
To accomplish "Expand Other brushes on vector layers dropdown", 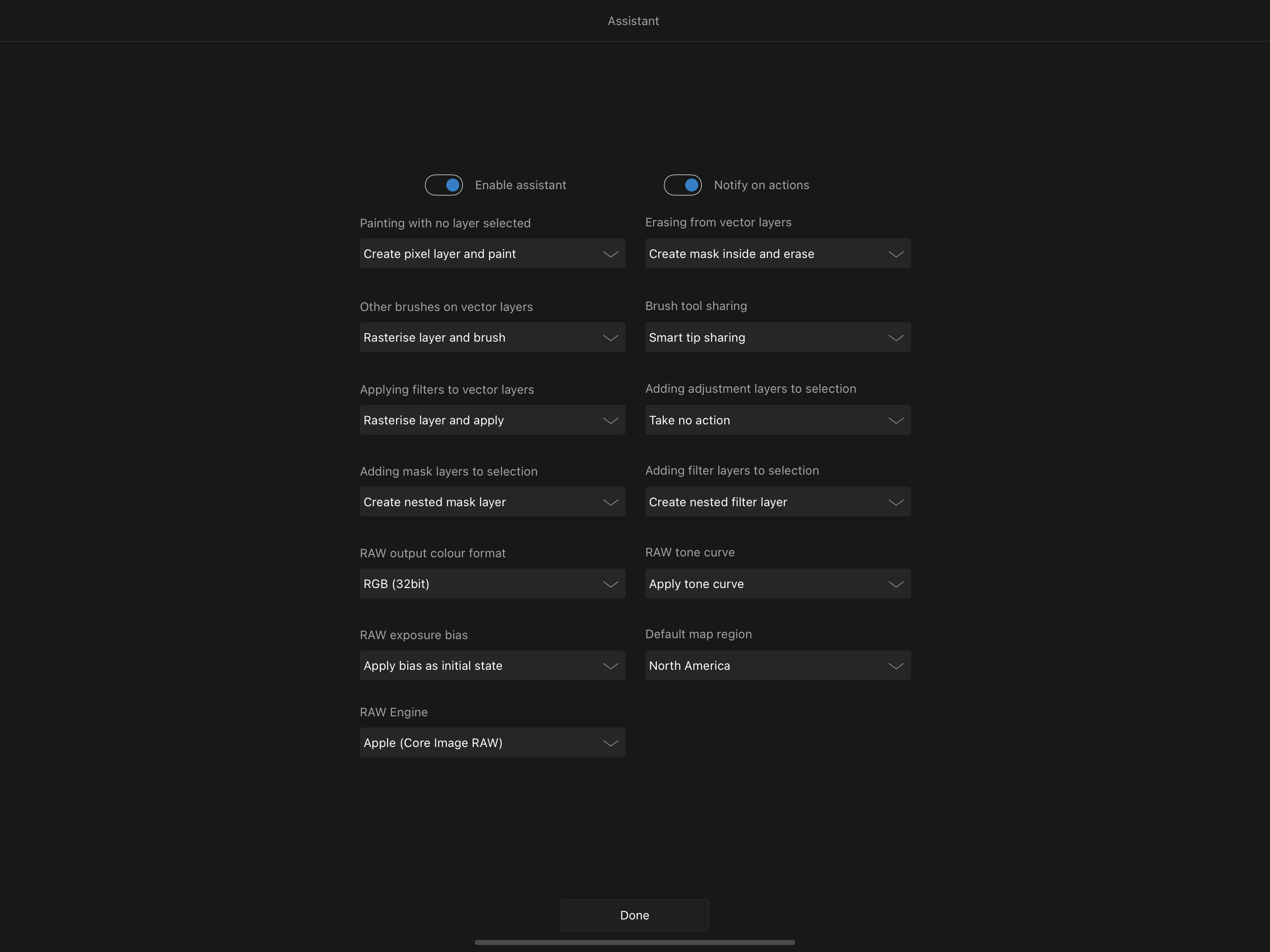I will click(x=492, y=337).
